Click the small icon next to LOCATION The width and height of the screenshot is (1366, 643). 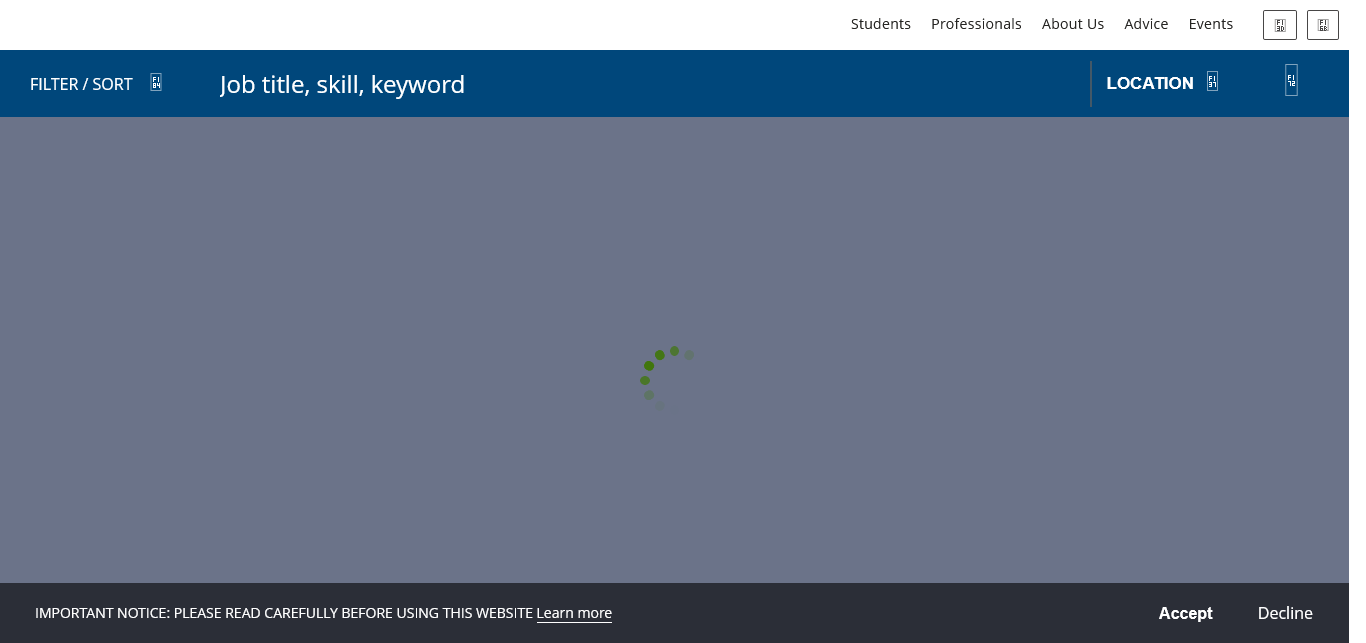pos(1212,82)
